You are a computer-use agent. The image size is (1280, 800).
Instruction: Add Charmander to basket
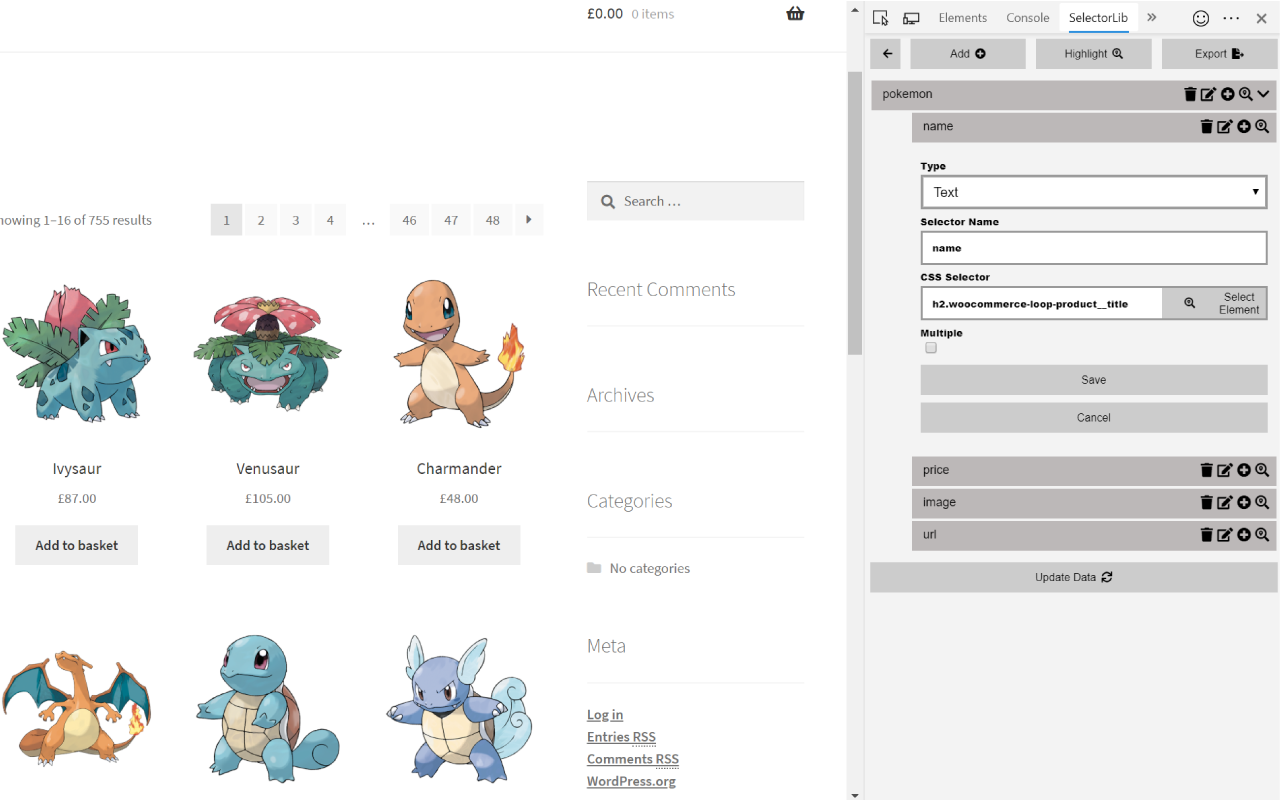click(x=459, y=545)
